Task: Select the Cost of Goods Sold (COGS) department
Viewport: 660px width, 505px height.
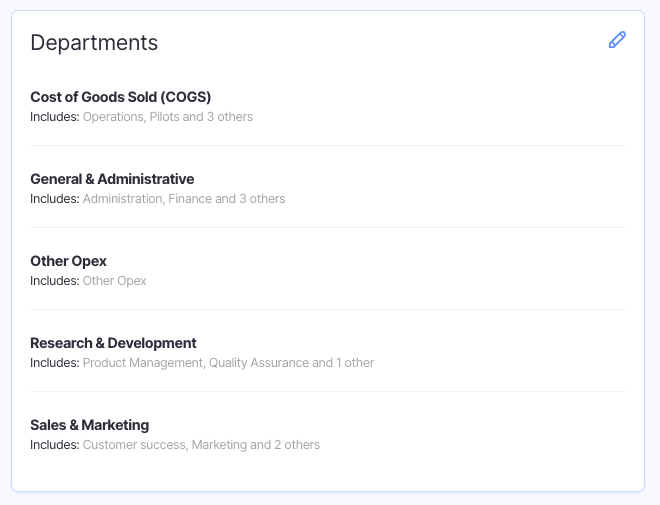Action: click(120, 97)
